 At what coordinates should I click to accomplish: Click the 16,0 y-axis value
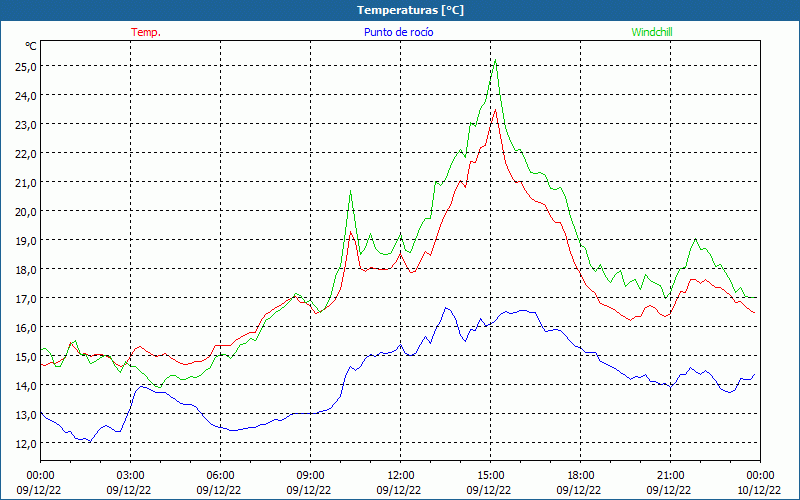coord(26,328)
